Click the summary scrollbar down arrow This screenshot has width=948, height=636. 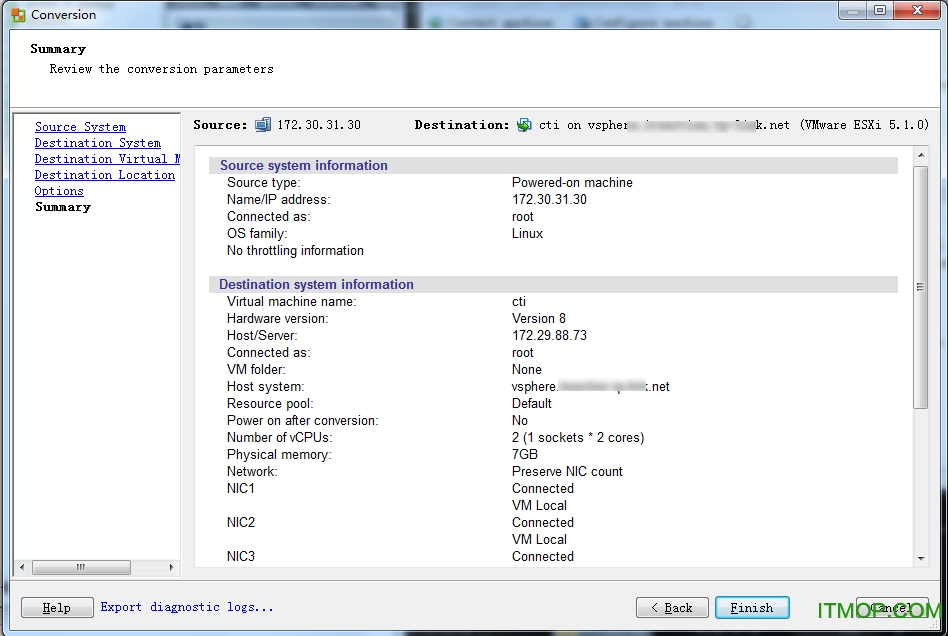click(921, 559)
